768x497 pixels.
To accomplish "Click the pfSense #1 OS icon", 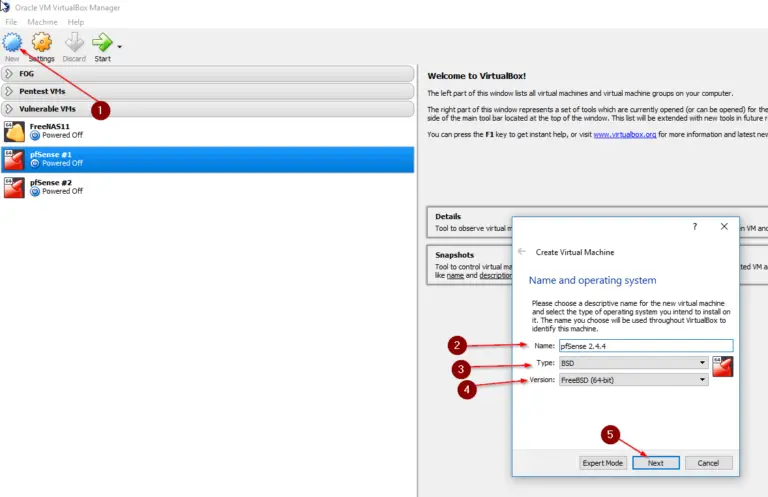I will (14, 160).
